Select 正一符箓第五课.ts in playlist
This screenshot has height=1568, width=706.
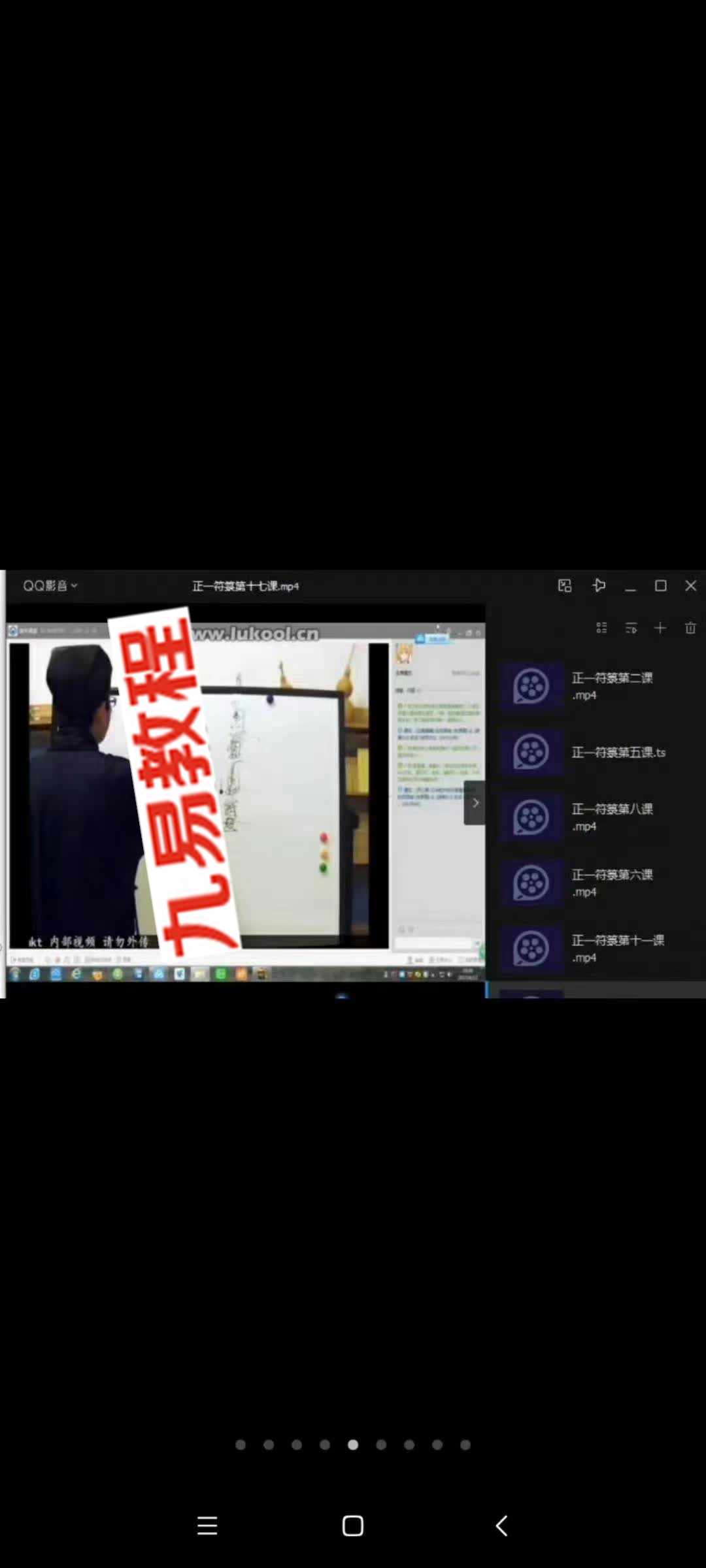click(598, 752)
